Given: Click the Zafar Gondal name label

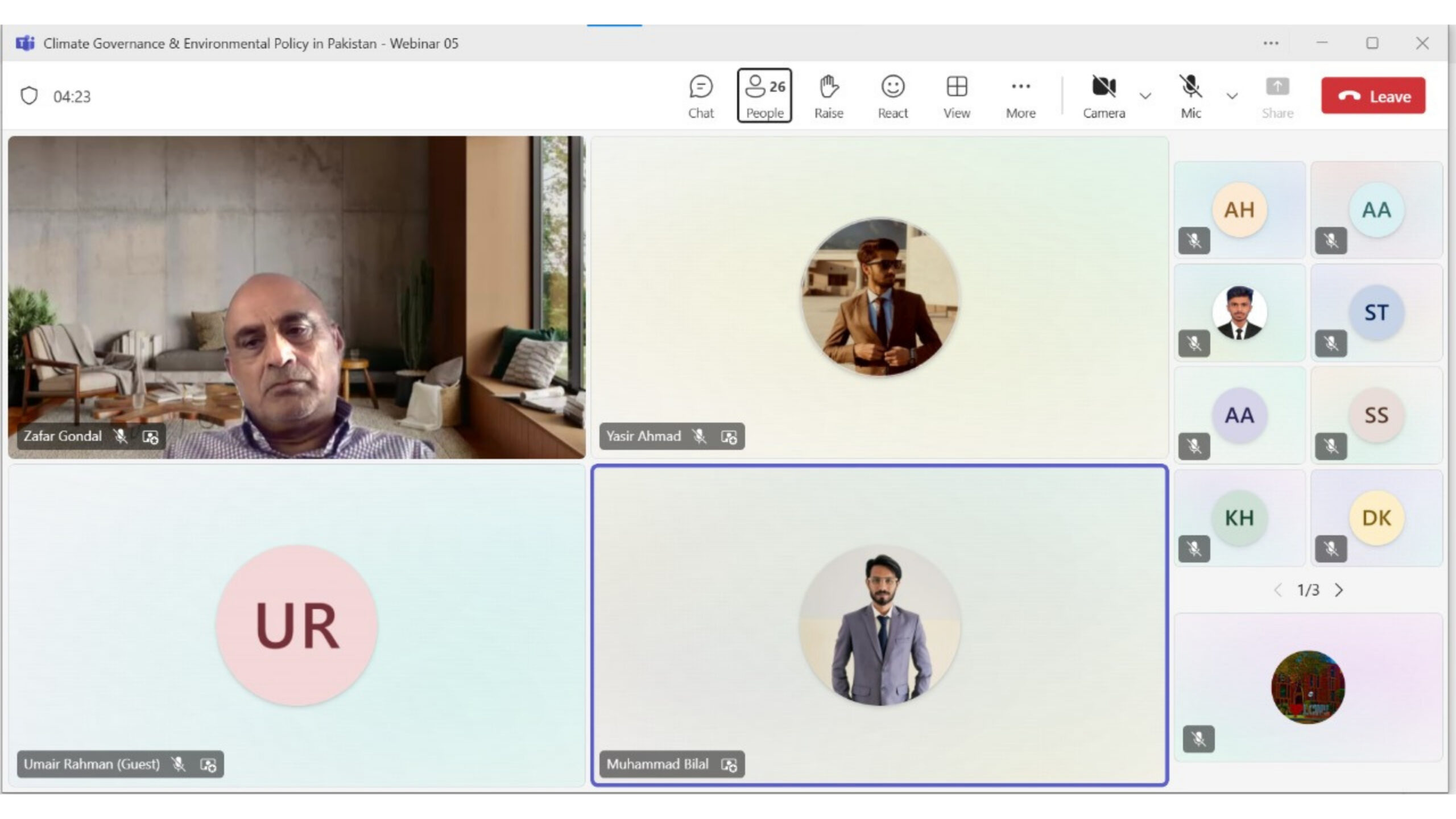Looking at the screenshot, I should tap(63, 436).
